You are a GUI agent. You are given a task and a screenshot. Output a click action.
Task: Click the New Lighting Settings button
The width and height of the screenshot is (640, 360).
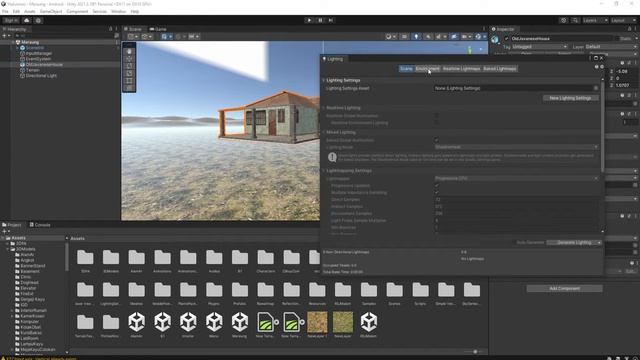click(570, 98)
